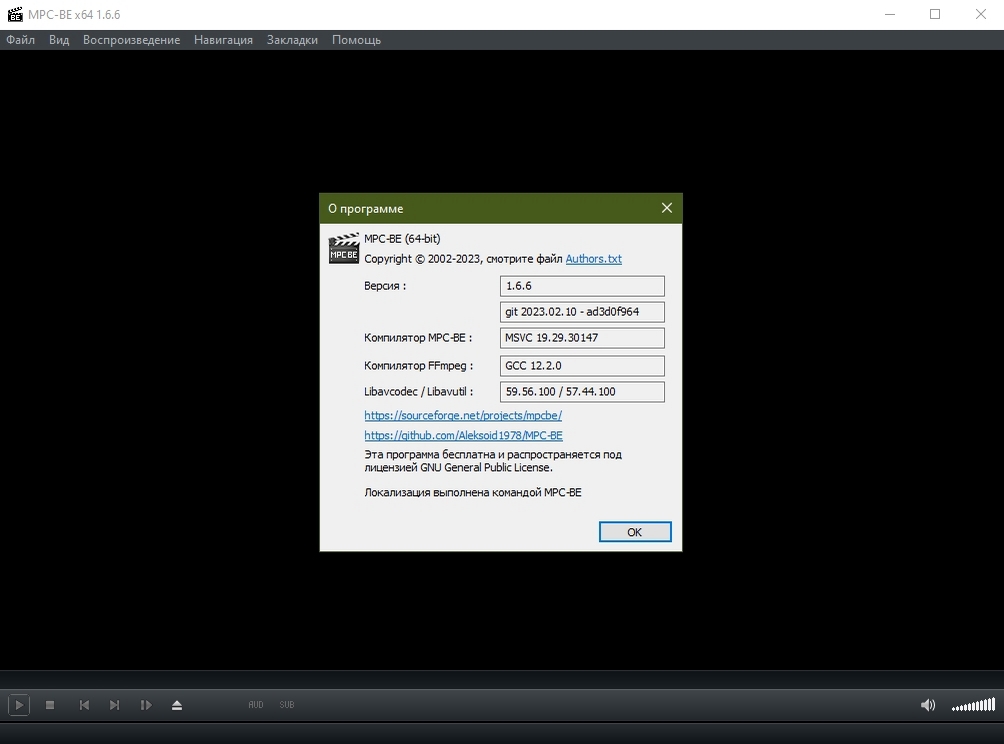
Task: Expand the Воспроизведение menu
Action: pyautogui.click(x=131, y=40)
